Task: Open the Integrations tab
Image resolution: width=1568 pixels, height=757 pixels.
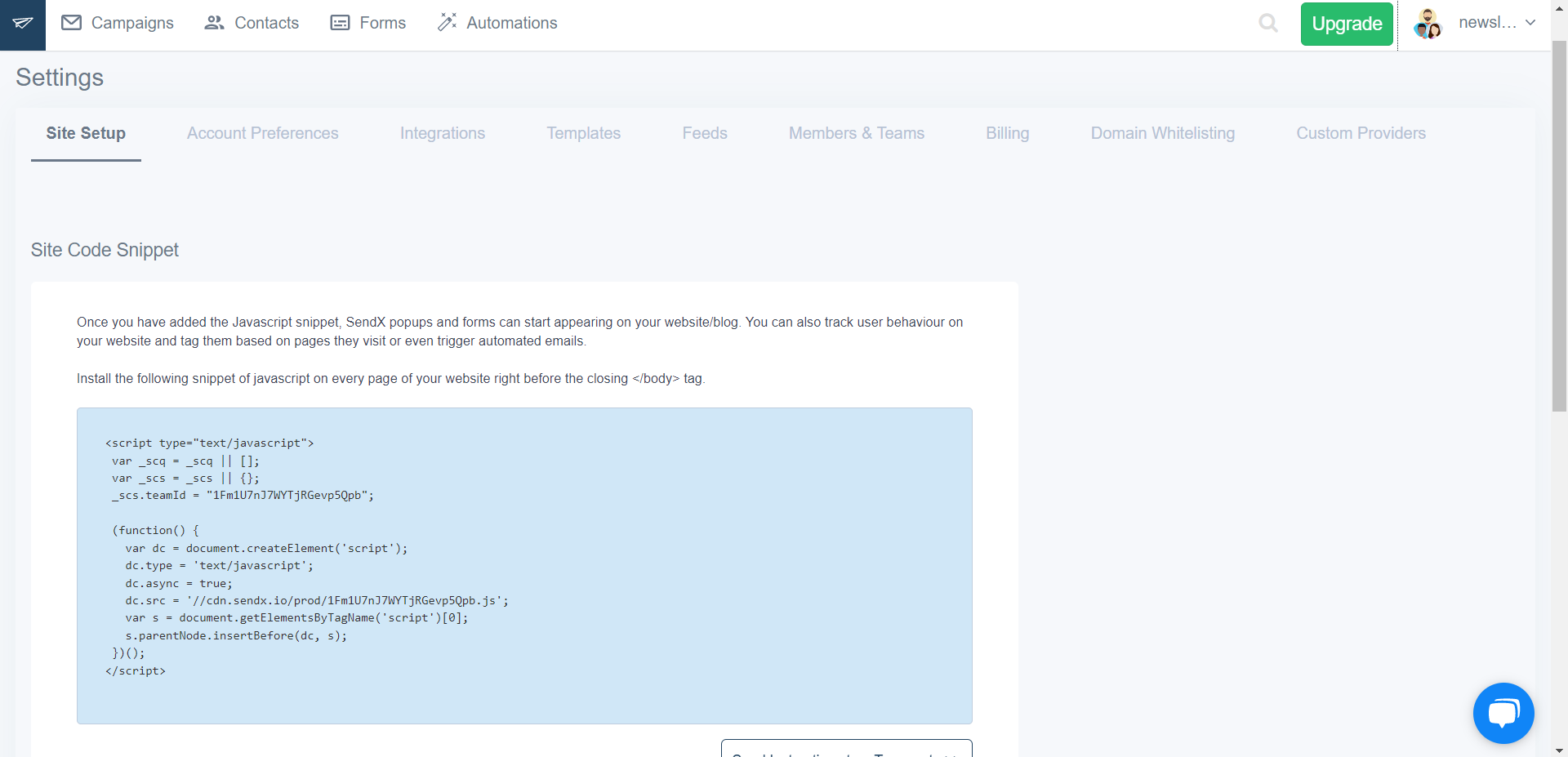Action: (x=443, y=134)
